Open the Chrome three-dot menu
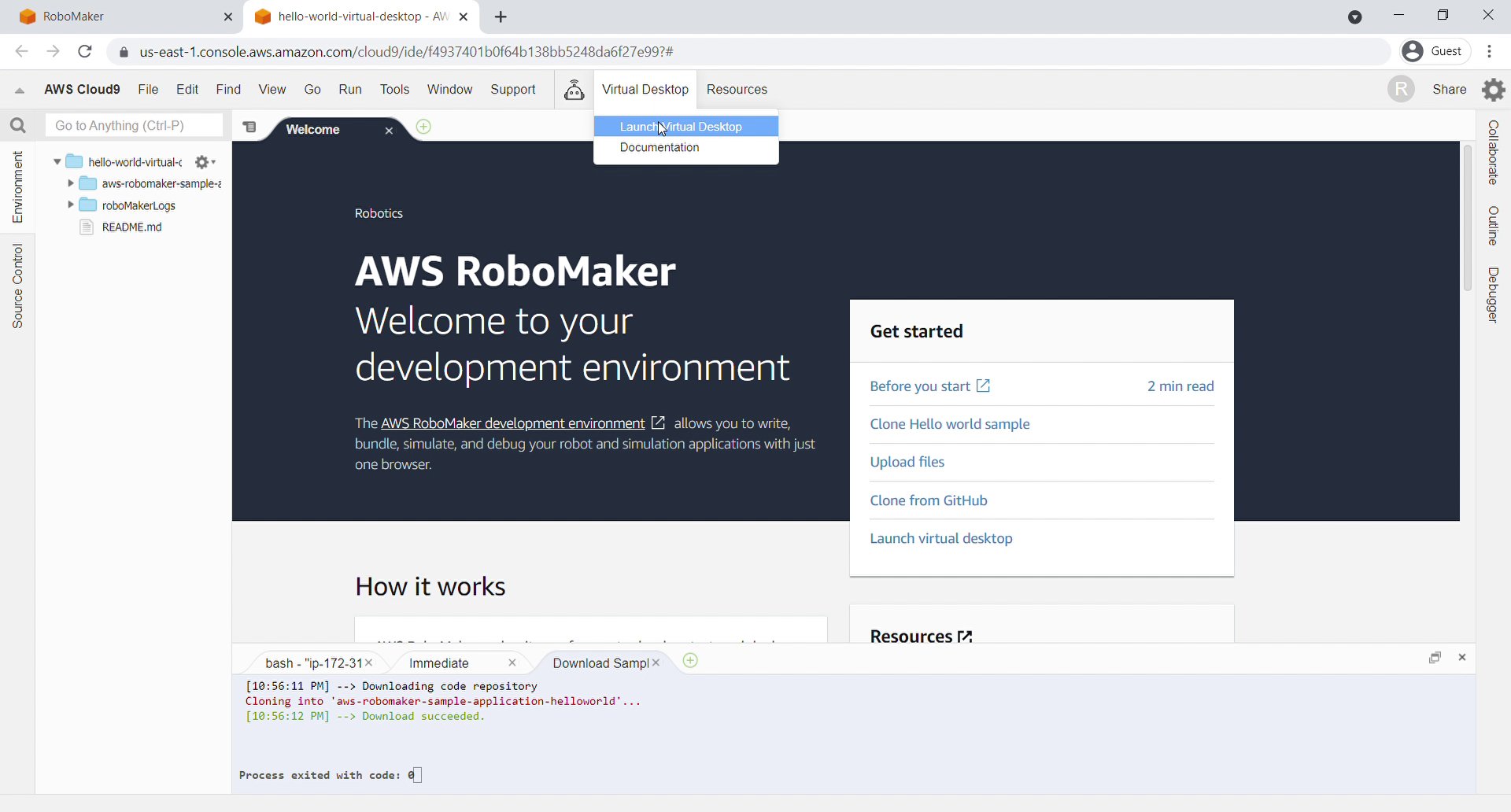Screen dimensions: 1511x812 click(1489, 52)
